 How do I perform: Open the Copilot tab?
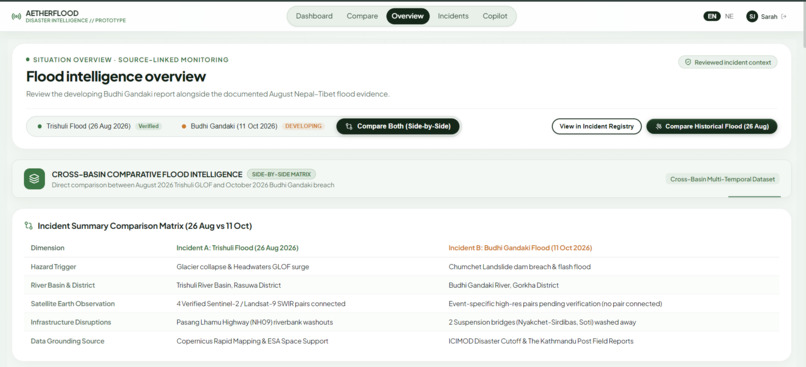click(x=495, y=16)
